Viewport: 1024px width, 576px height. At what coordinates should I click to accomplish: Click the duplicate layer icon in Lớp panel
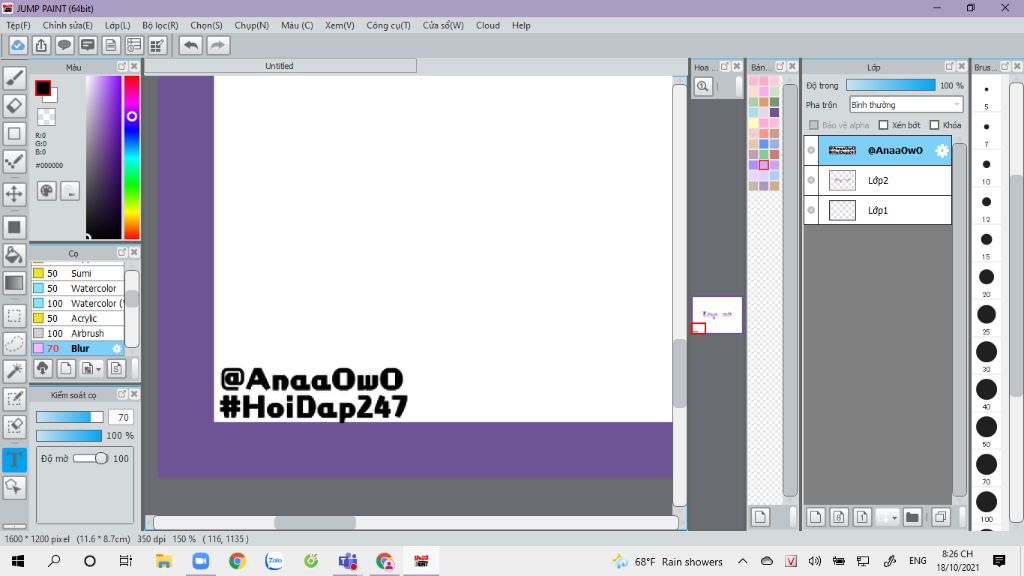[940, 517]
